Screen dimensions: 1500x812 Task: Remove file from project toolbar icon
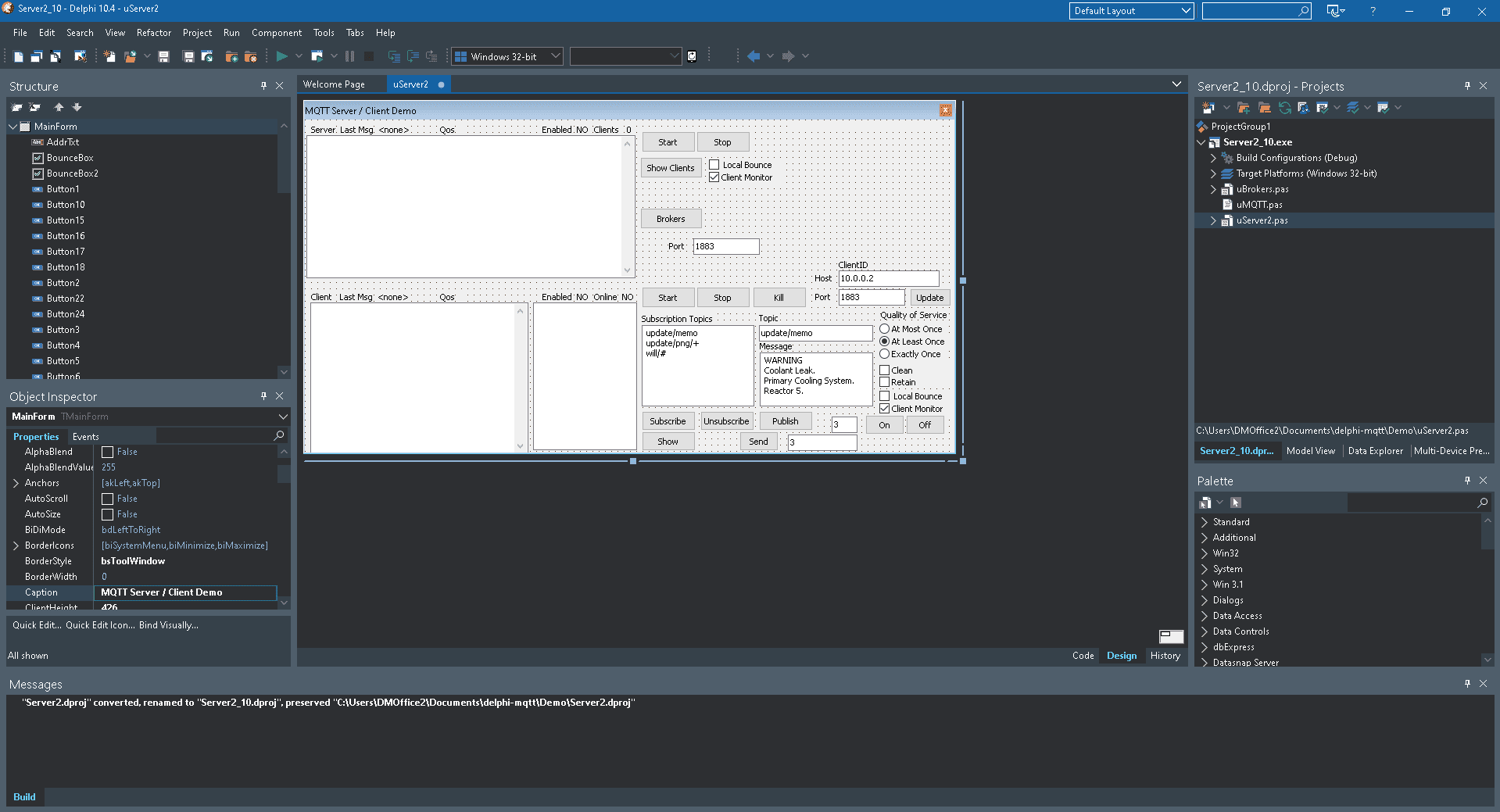pyautogui.click(x=251, y=56)
